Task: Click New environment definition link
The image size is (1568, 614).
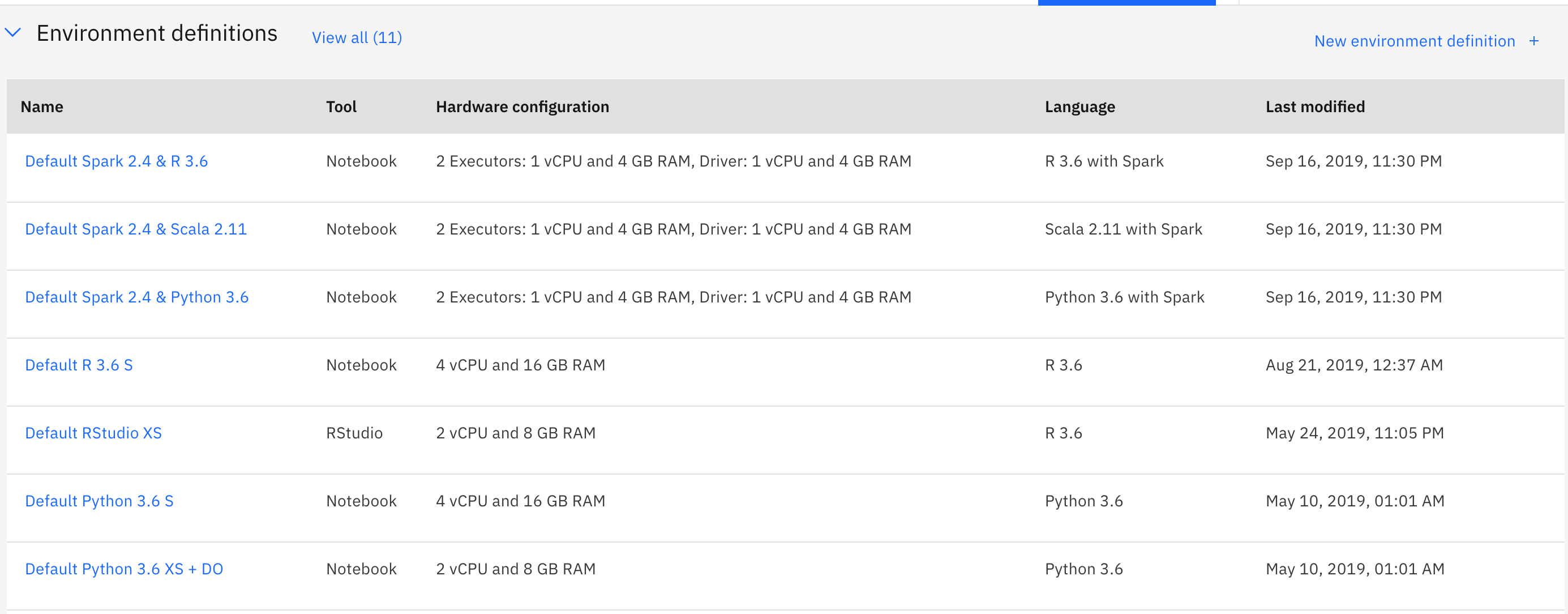Action: pyautogui.click(x=1414, y=41)
